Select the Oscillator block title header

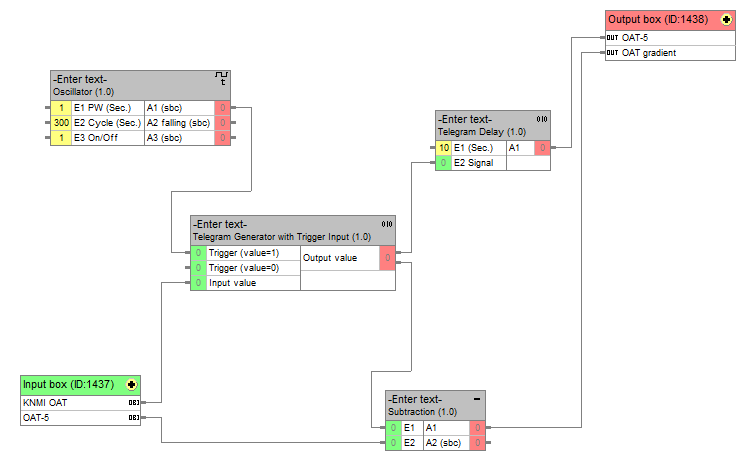click(x=140, y=86)
